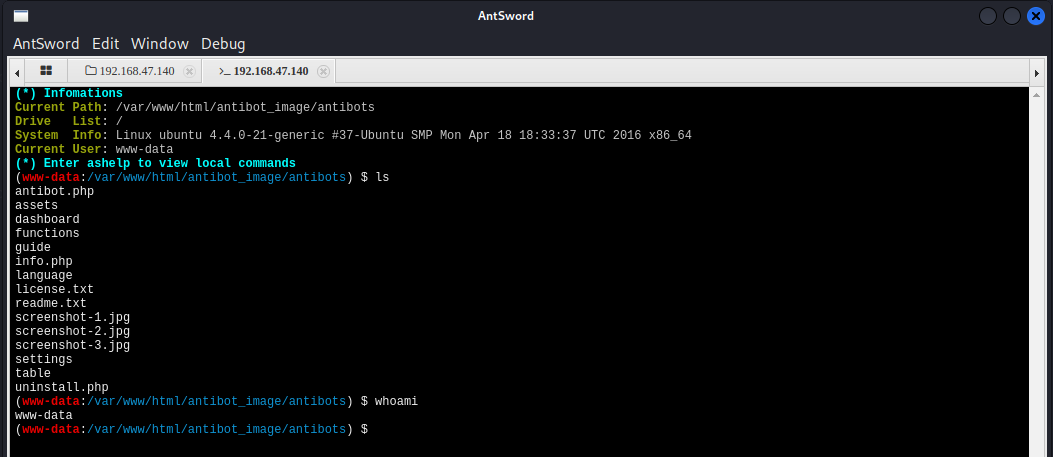Close the AntSword window
1053x457 pixels.
pos(1036,16)
